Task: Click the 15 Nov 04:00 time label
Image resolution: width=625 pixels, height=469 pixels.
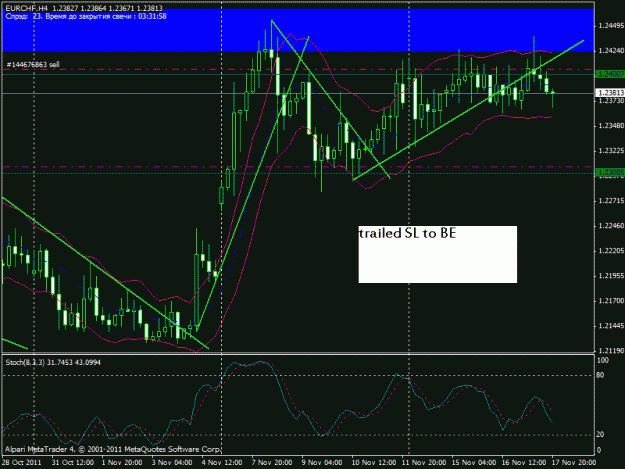Action: tap(474, 463)
